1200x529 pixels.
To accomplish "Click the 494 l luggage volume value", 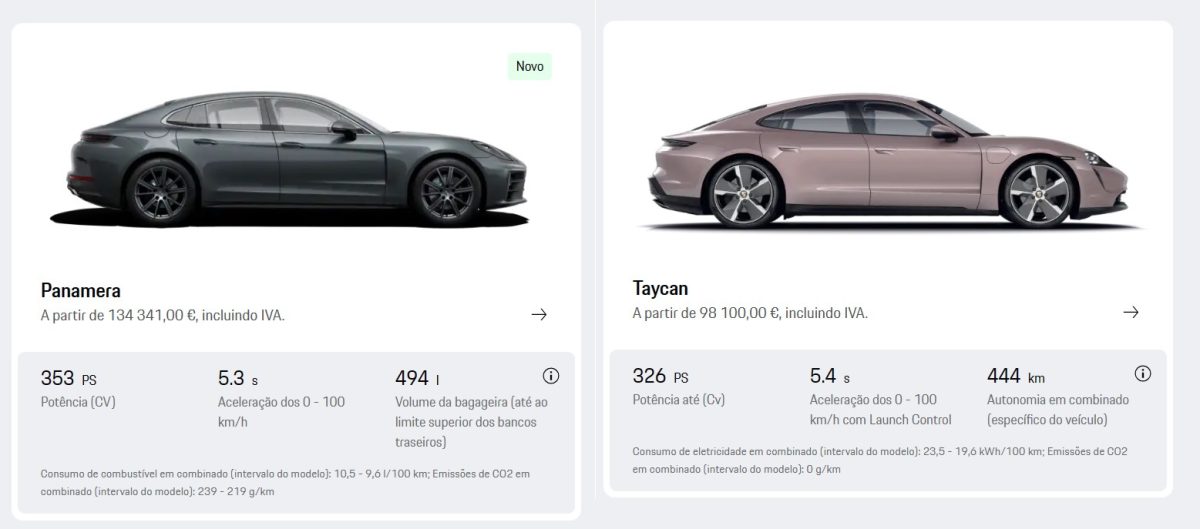I will (x=418, y=378).
